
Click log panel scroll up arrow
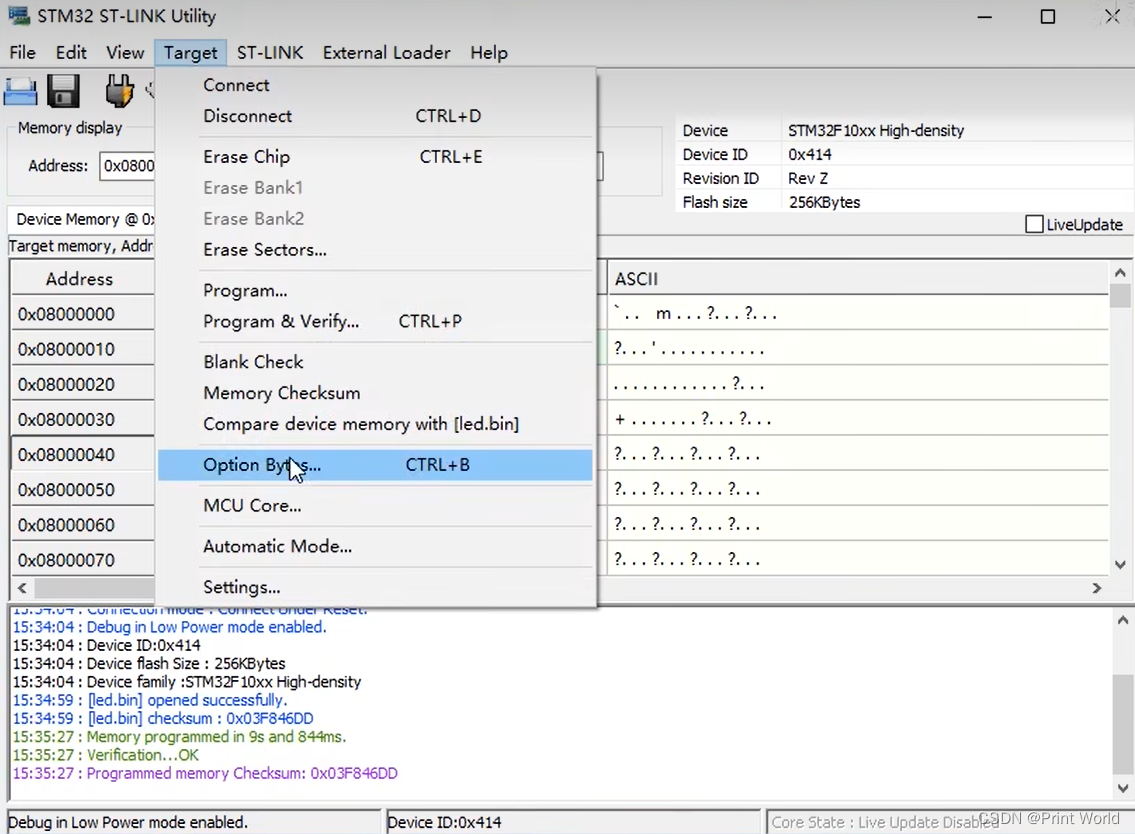point(1122,620)
